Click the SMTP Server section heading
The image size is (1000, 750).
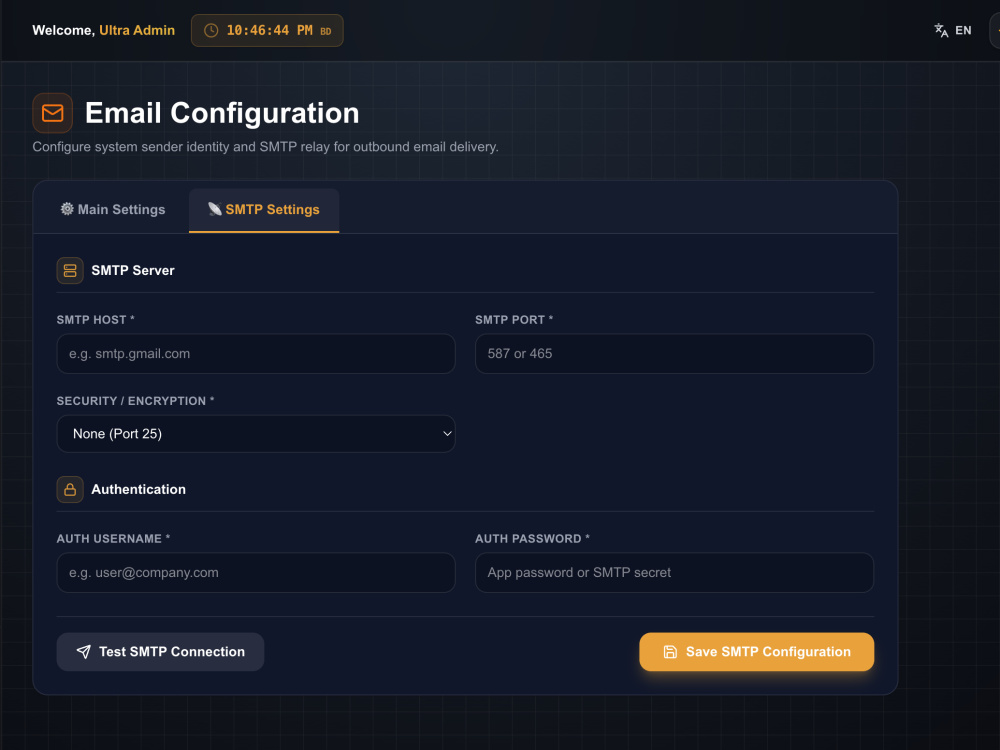pos(133,270)
